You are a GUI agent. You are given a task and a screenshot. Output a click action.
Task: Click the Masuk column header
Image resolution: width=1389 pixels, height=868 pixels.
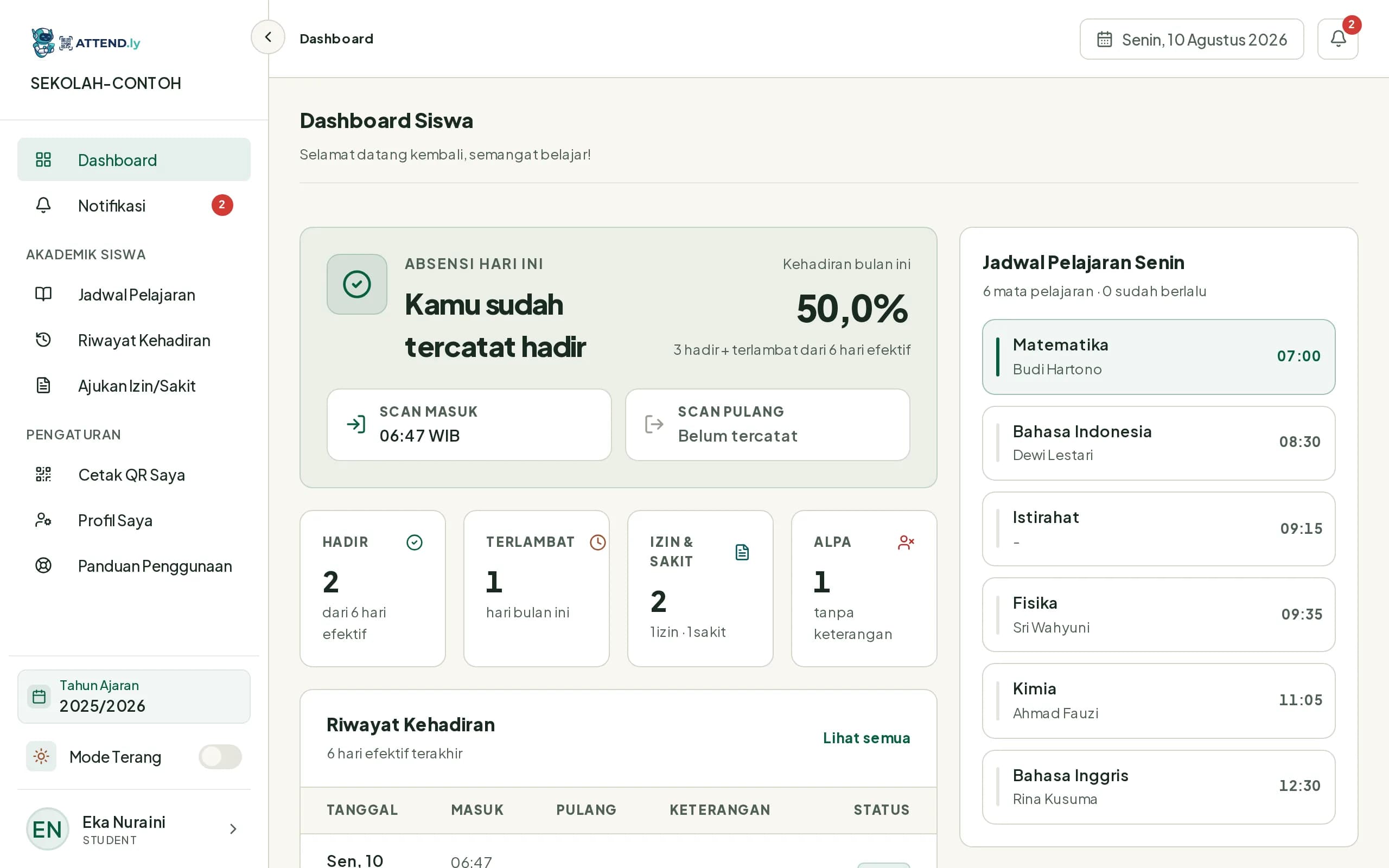coord(477,809)
